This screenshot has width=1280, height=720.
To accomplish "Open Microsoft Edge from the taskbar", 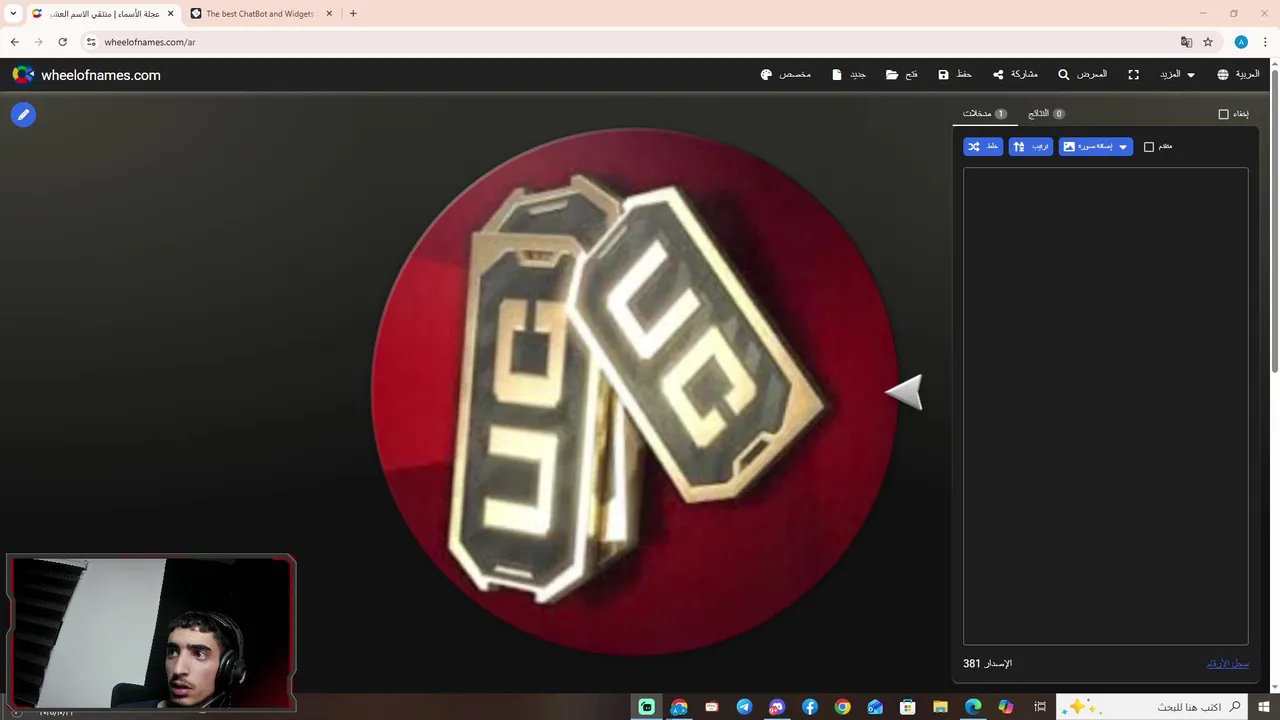I will pos(973,707).
